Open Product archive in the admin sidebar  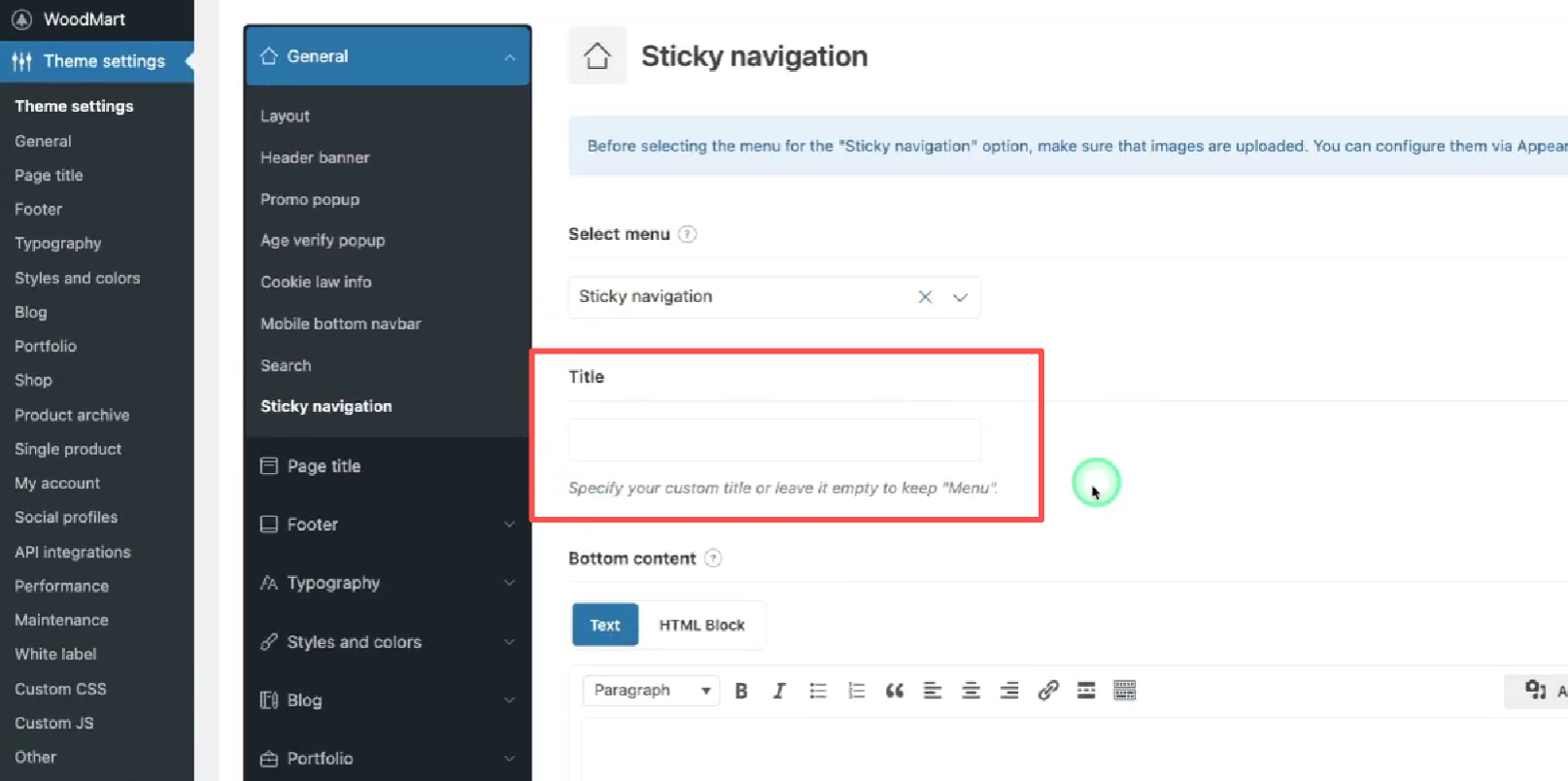tap(72, 415)
